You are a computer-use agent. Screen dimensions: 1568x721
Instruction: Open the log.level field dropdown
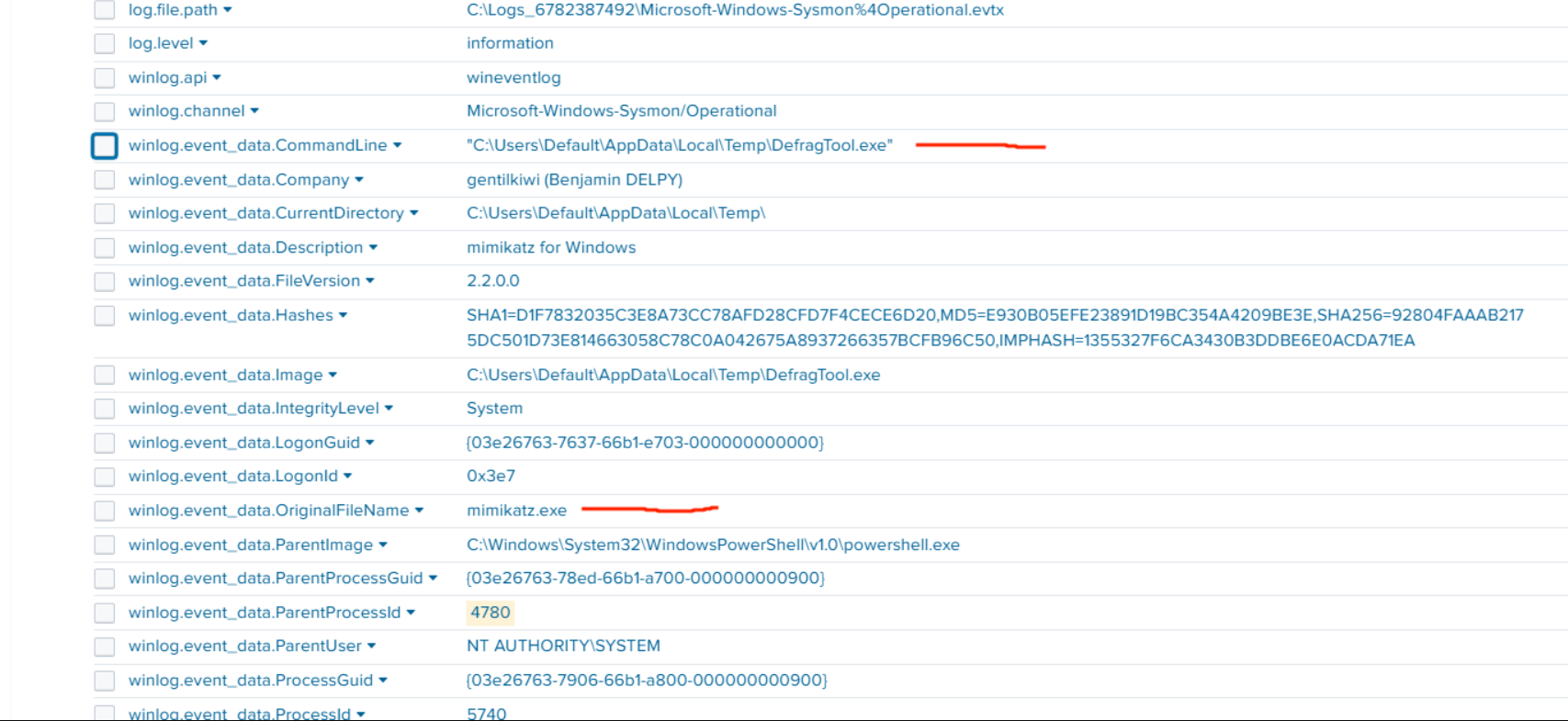tap(203, 43)
